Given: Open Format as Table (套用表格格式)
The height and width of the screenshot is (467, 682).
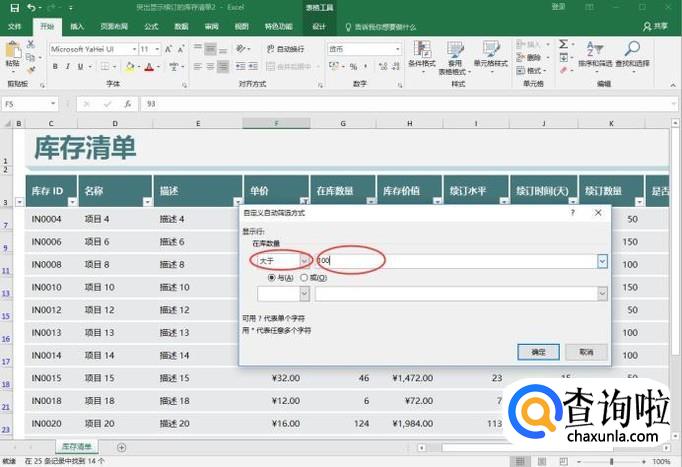Looking at the screenshot, I should [x=455, y=57].
